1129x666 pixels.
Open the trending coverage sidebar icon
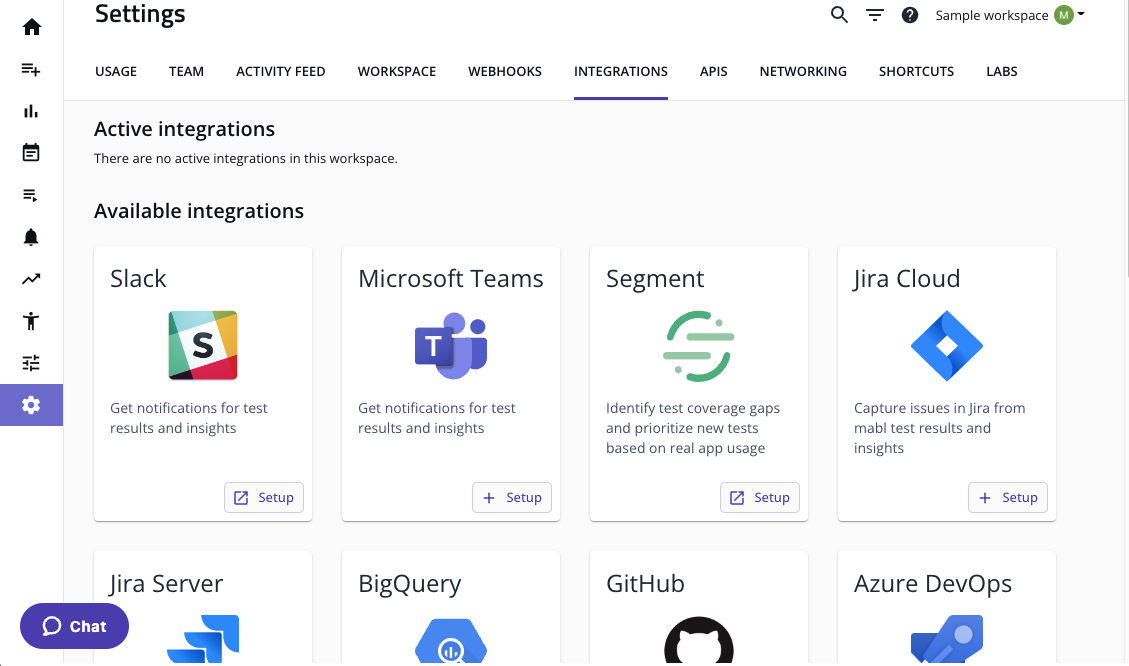point(31,279)
